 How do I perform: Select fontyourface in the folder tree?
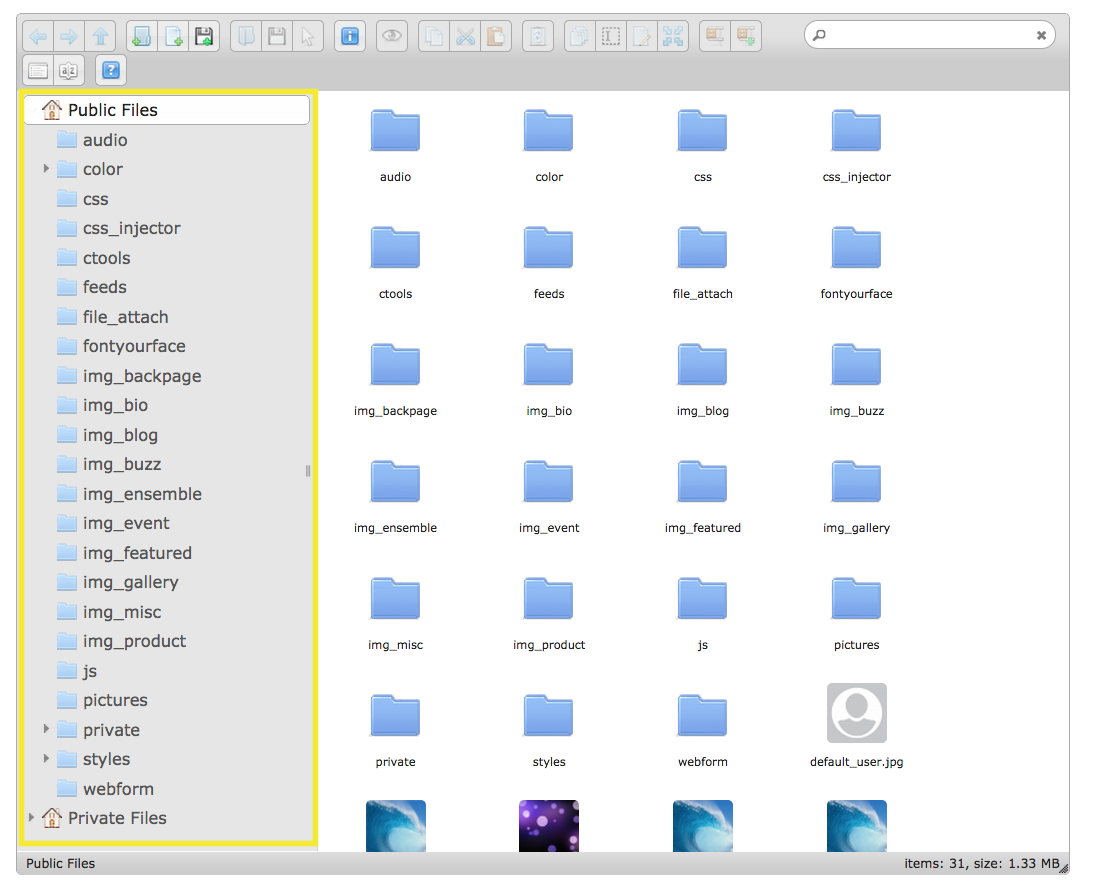tap(134, 346)
